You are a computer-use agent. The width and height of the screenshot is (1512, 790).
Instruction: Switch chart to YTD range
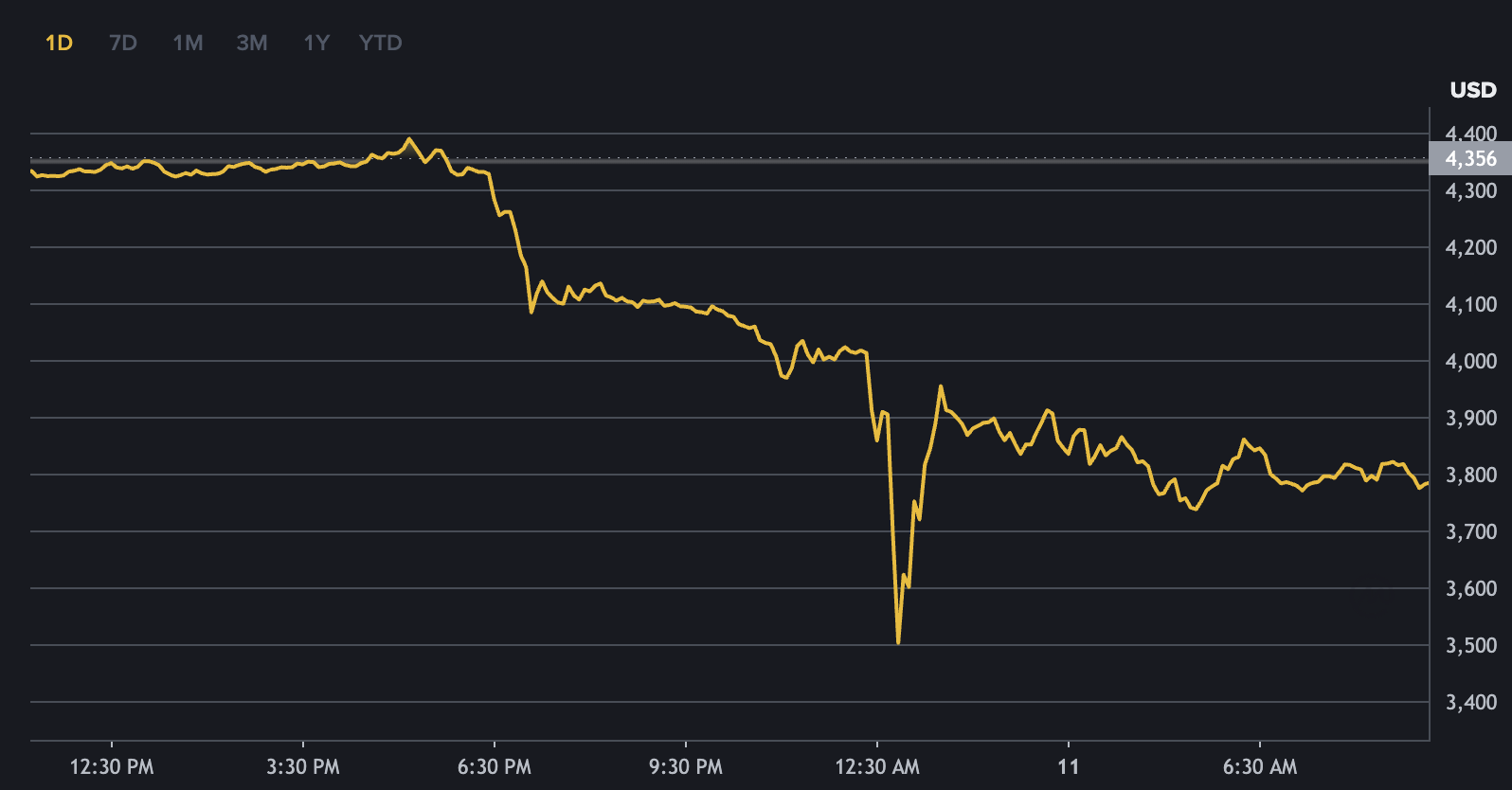(381, 43)
